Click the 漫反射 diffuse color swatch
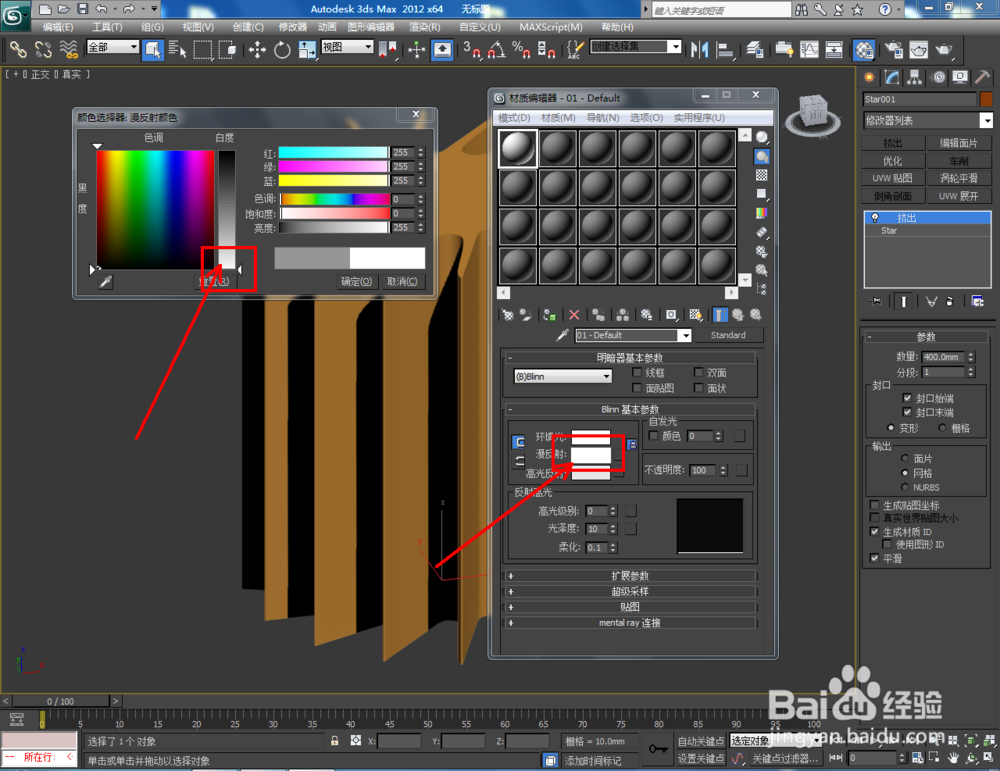This screenshot has width=1000, height=771. [591, 454]
